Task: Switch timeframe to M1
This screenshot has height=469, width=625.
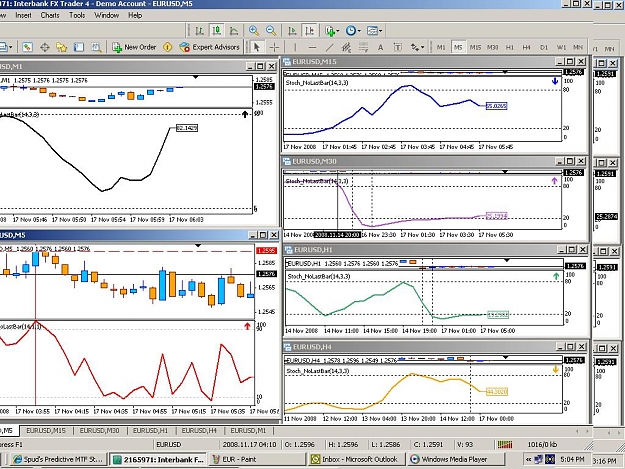Action: [x=441, y=47]
